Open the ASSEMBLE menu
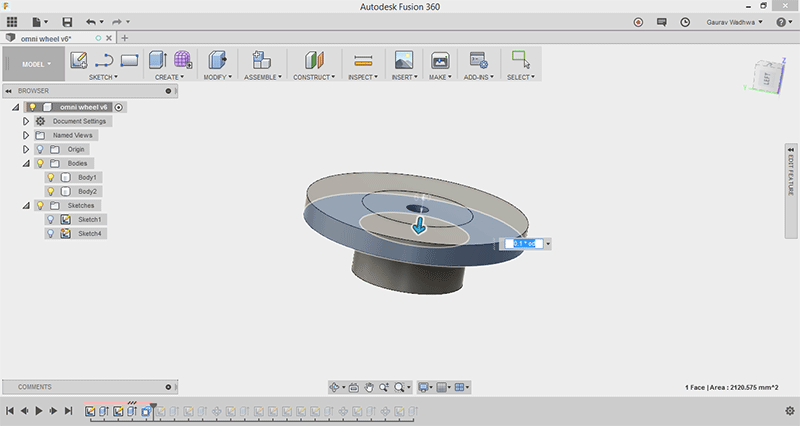Screen dimensions: 800x426 [x=263, y=77]
